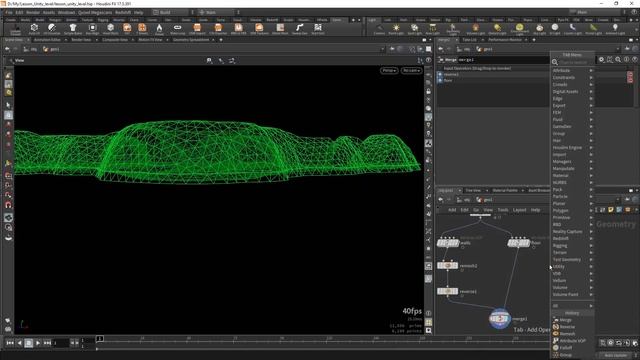Choose Reality Capture from the Tab Menu

(572, 231)
